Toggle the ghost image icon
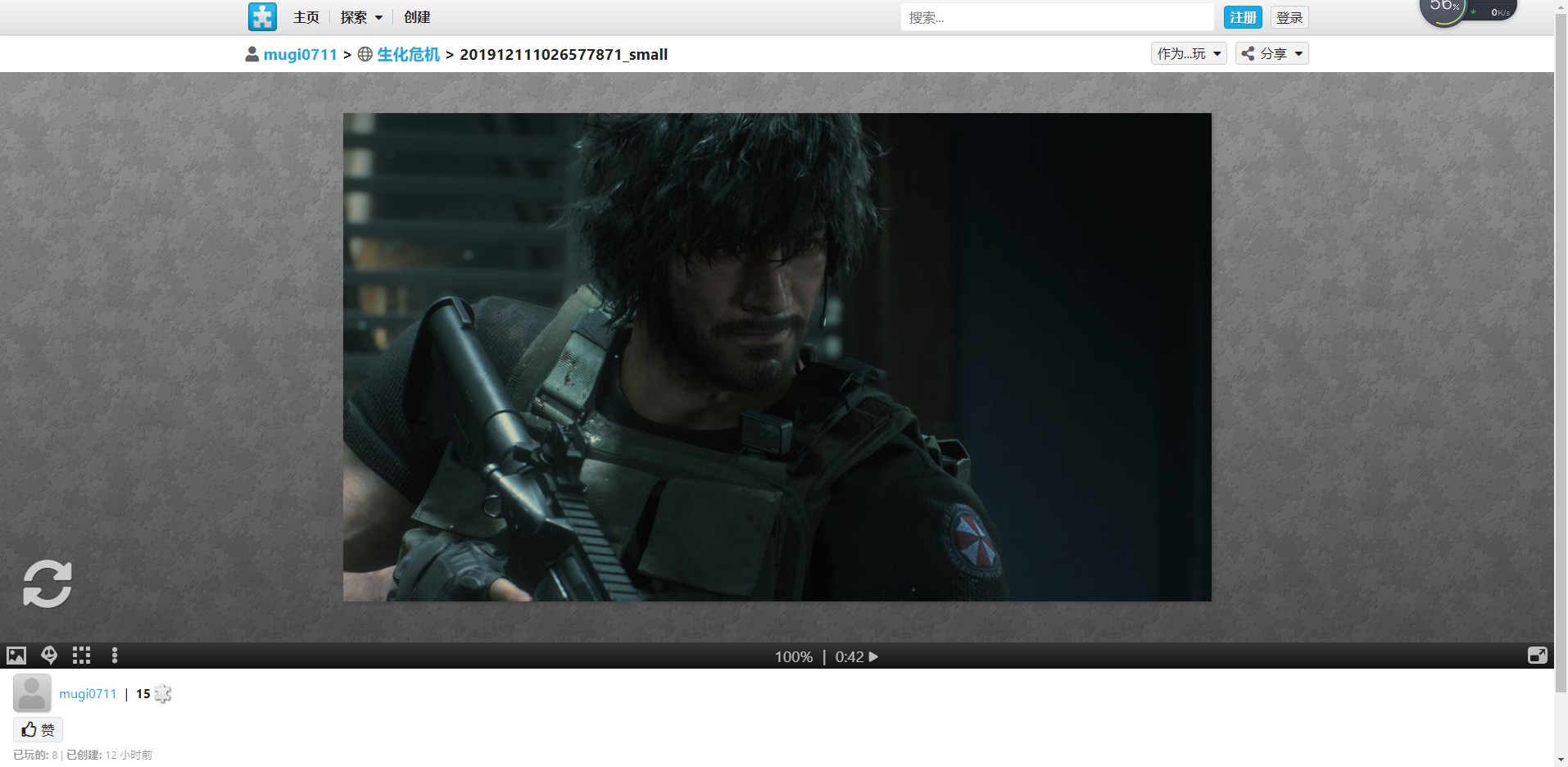Screen dimensions: 1568x767 point(49,656)
